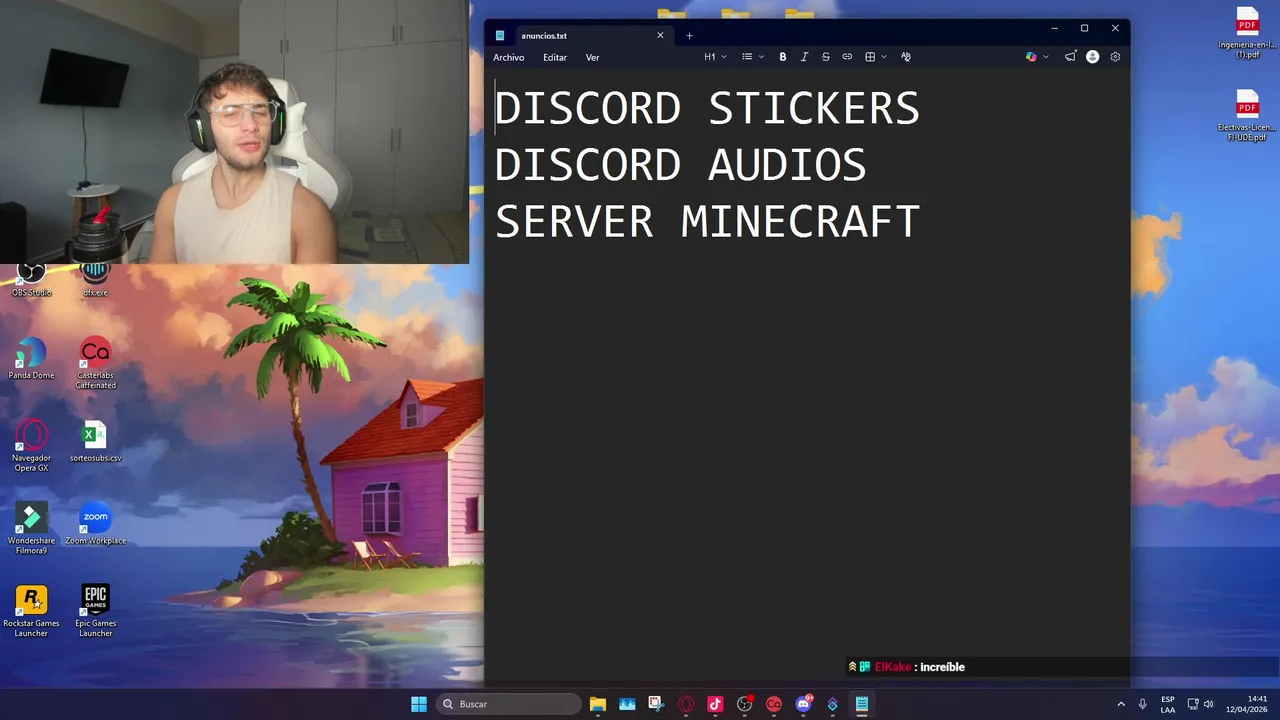Open the Ver menu
The height and width of the screenshot is (720, 1280).
point(592,57)
